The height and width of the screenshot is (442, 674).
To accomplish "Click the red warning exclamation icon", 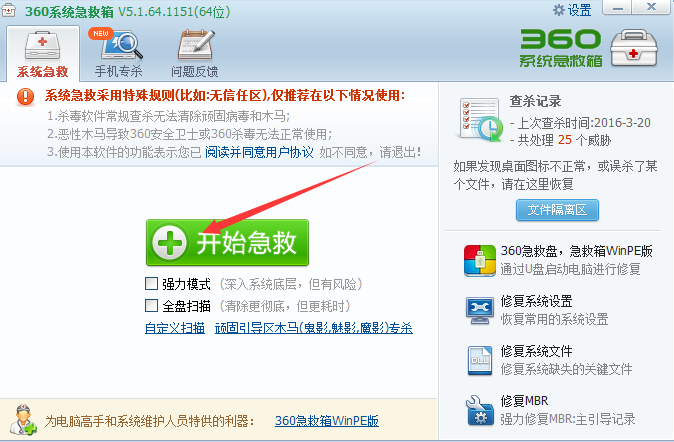I will pyautogui.click(x=25, y=96).
